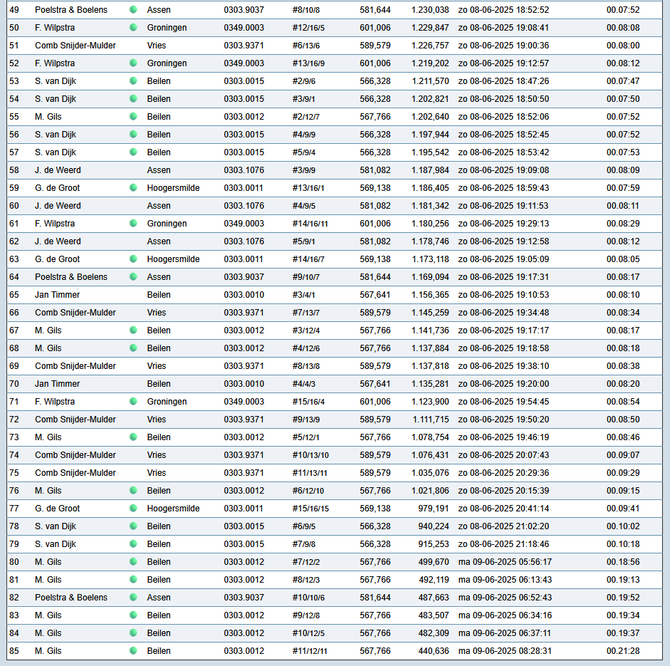Click the green dot in row 79
The width and height of the screenshot is (670, 666).
133,544
